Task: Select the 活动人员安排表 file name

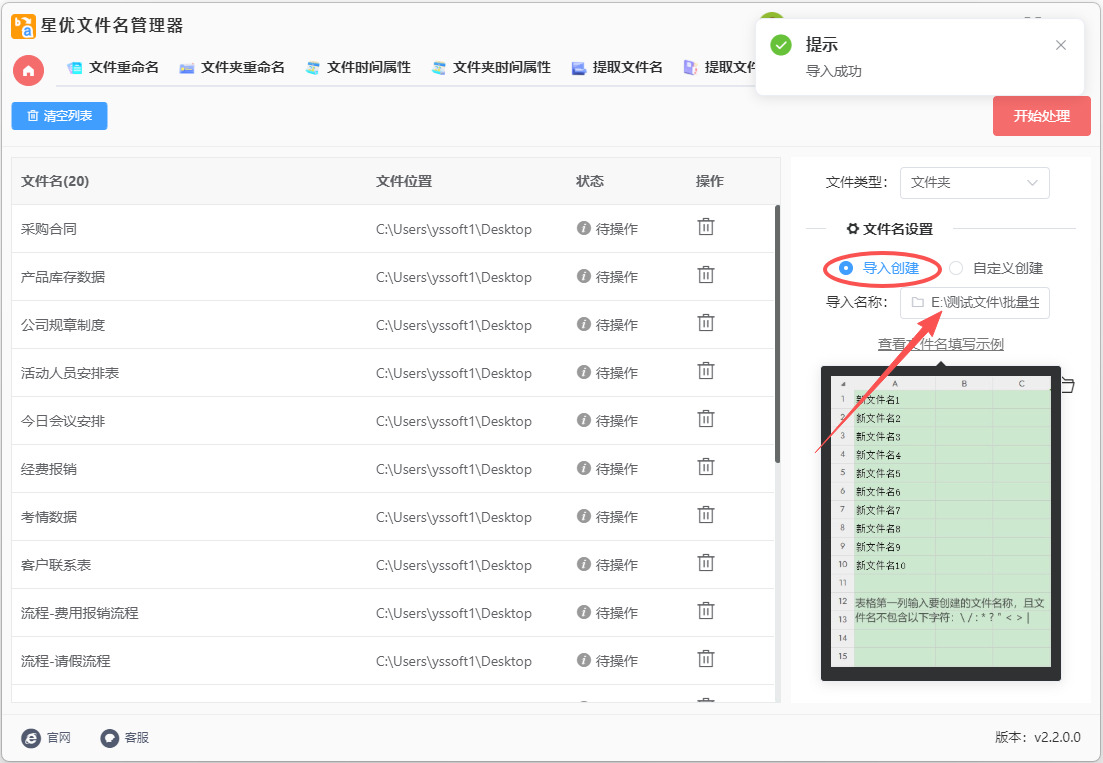Action: [70, 373]
